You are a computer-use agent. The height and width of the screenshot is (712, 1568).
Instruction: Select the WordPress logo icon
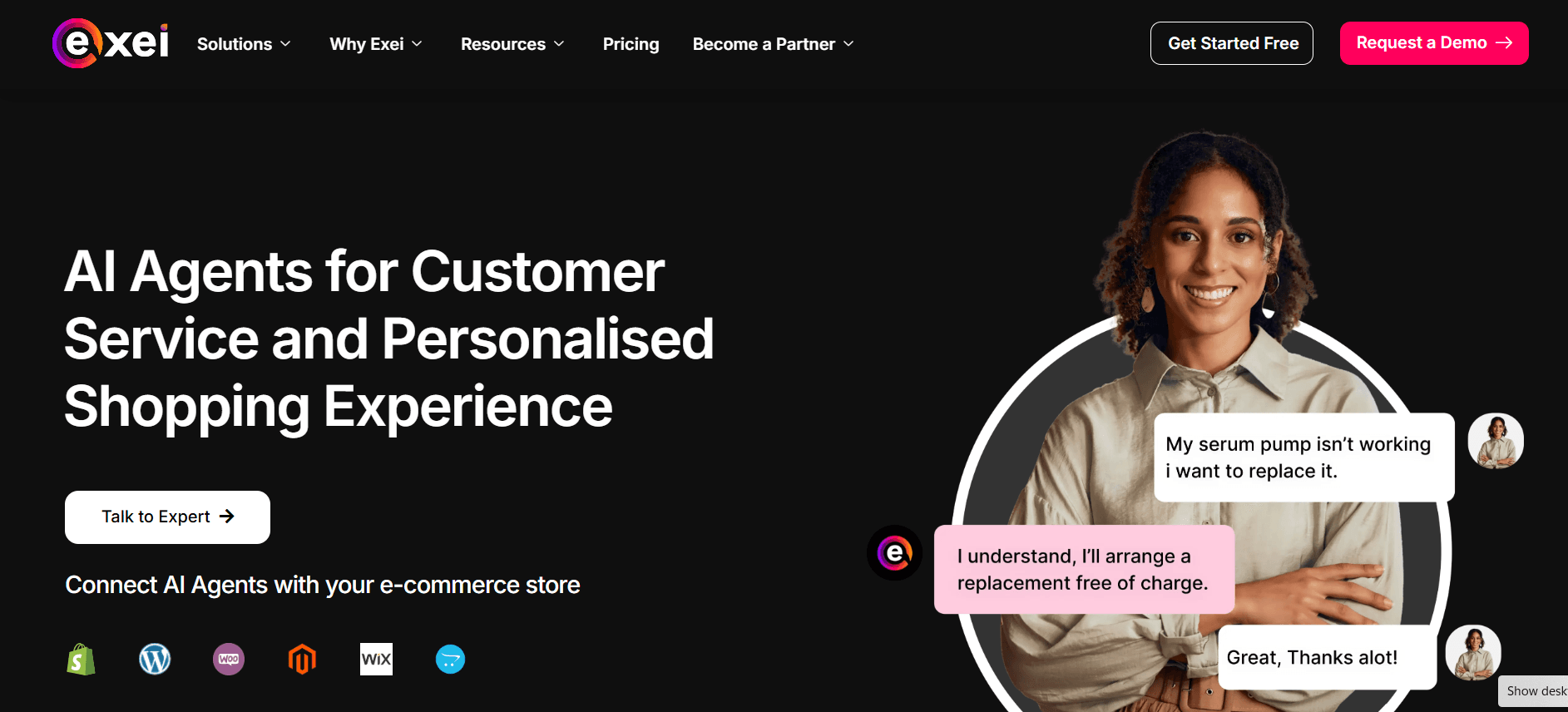pos(155,660)
